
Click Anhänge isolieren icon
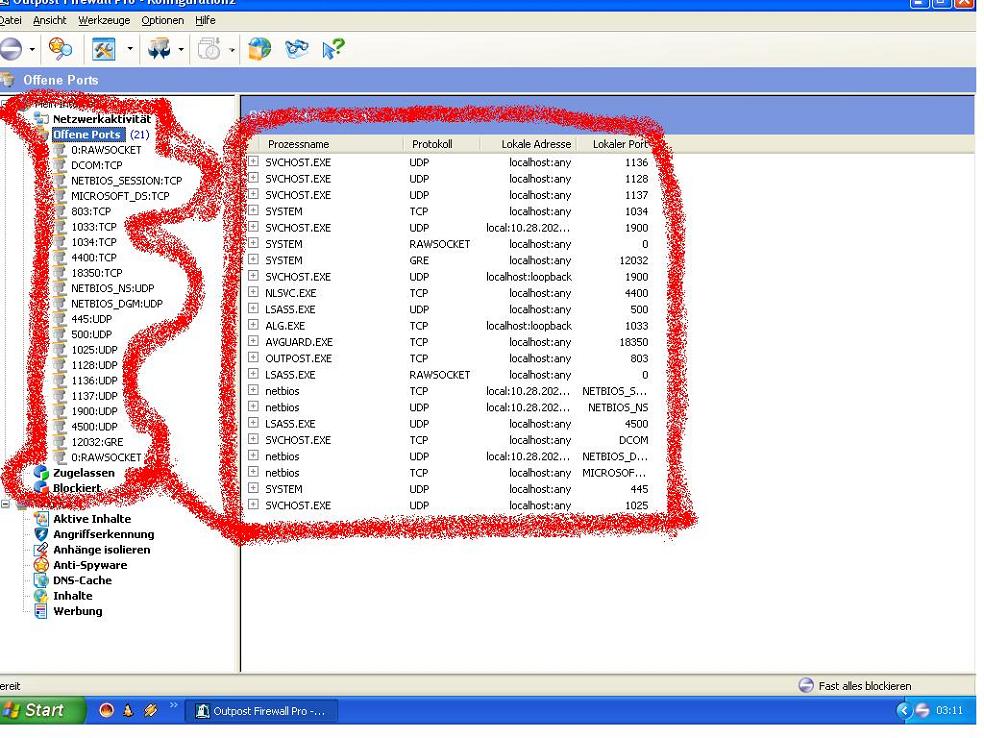(x=41, y=550)
